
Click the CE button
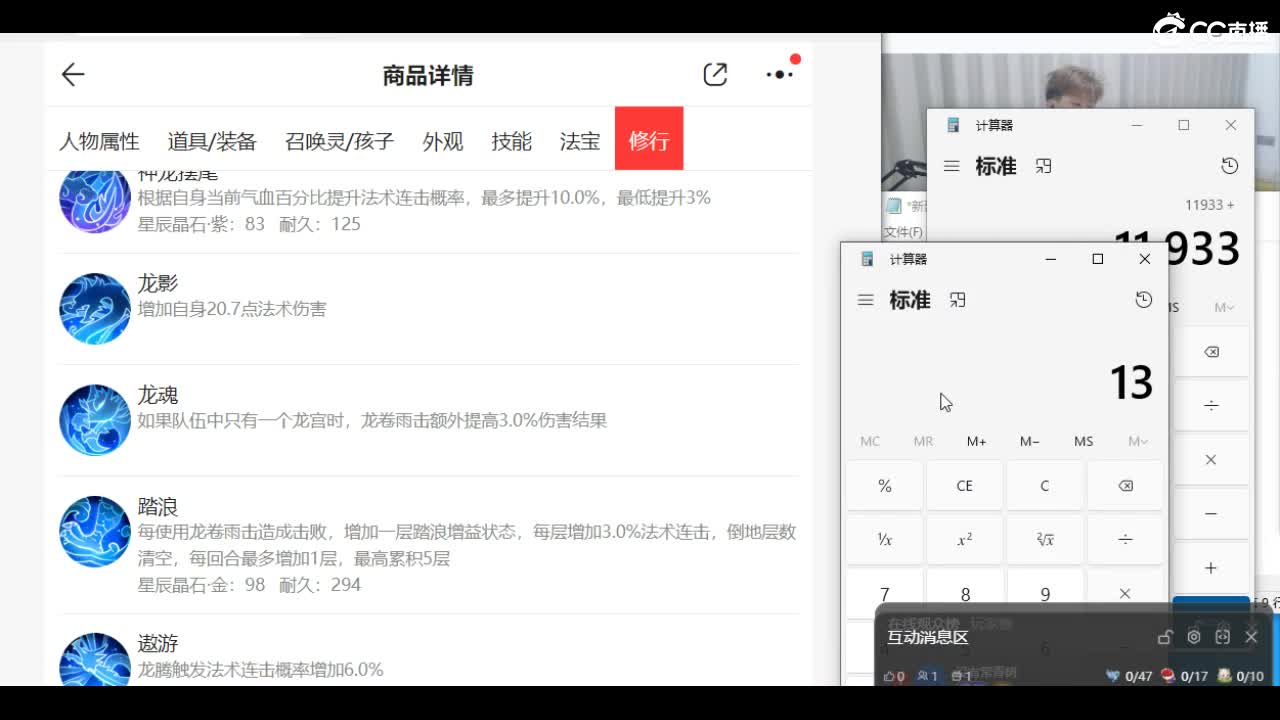coord(965,486)
